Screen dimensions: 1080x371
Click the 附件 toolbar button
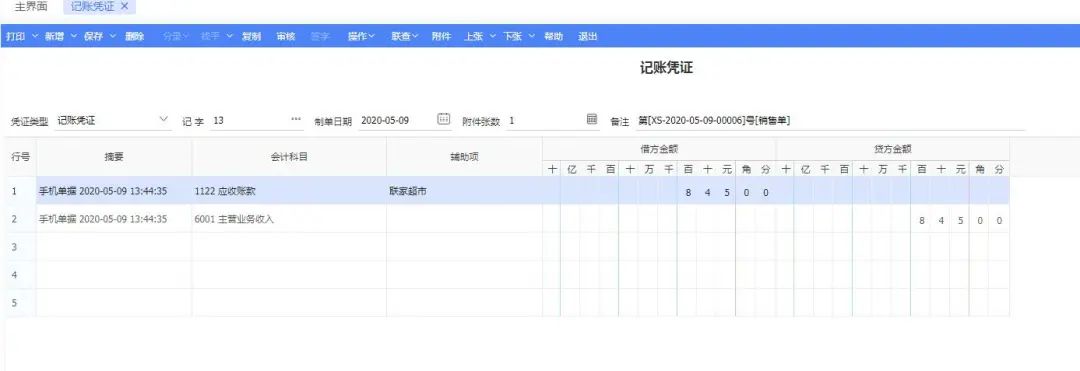pos(442,36)
